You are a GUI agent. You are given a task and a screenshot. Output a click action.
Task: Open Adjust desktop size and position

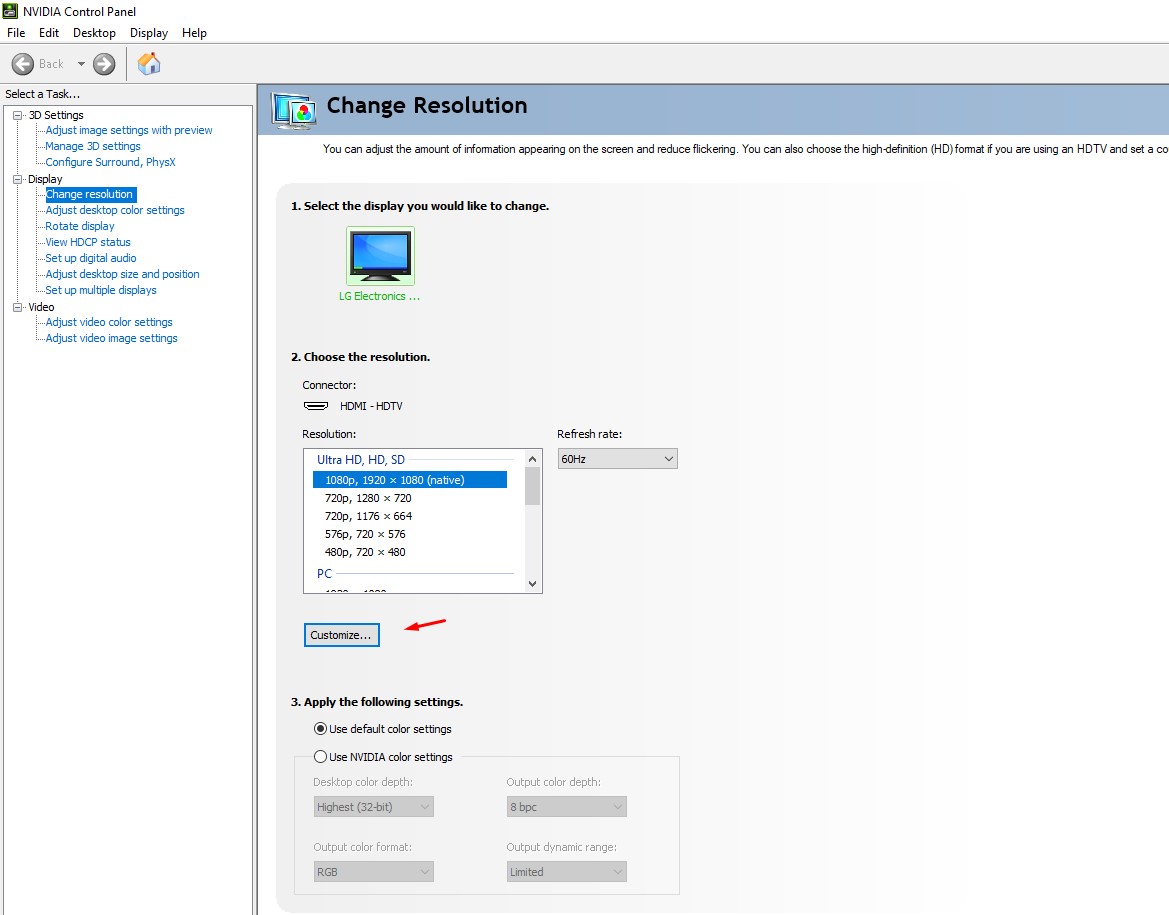pyautogui.click(x=122, y=274)
